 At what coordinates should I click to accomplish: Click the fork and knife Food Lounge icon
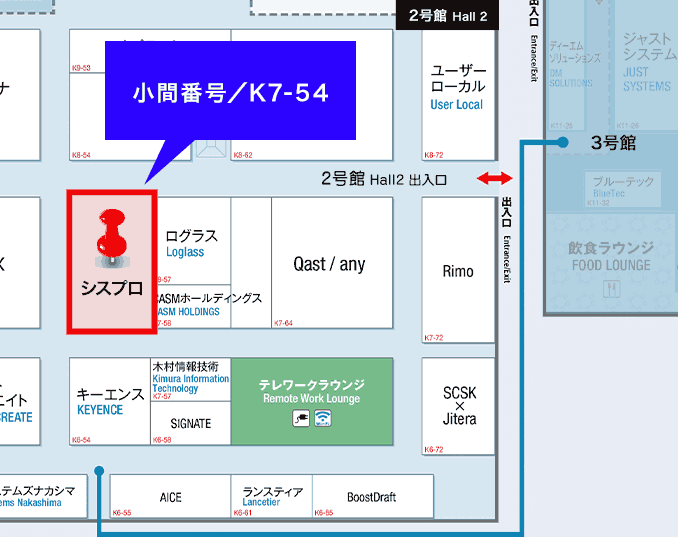coord(611,289)
